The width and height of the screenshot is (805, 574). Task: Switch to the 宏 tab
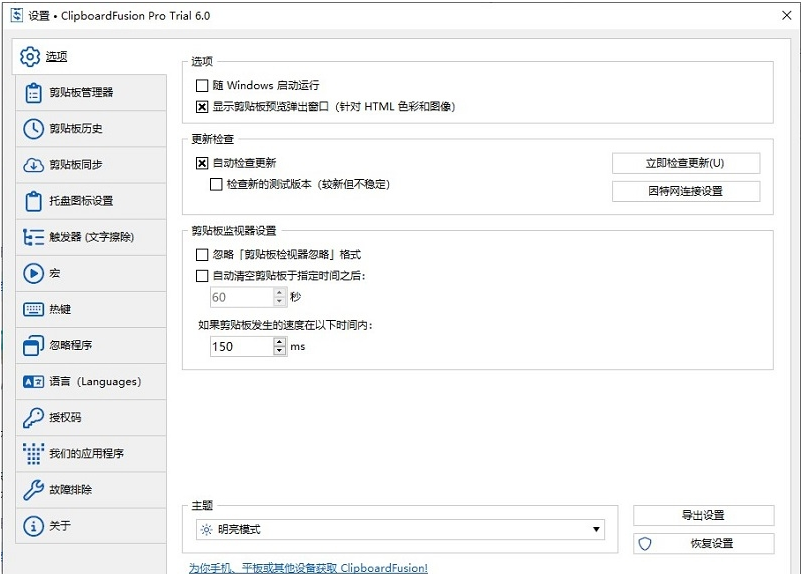click(91, 273)
